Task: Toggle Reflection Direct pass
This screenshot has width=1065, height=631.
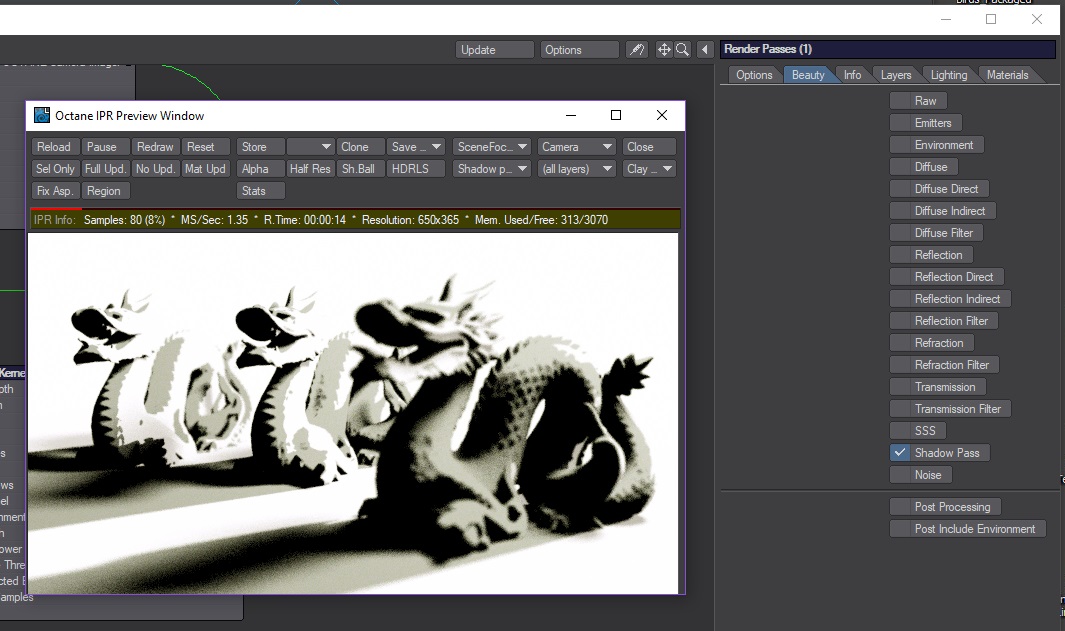Action: pyautogui.click(x=900, y=276)
